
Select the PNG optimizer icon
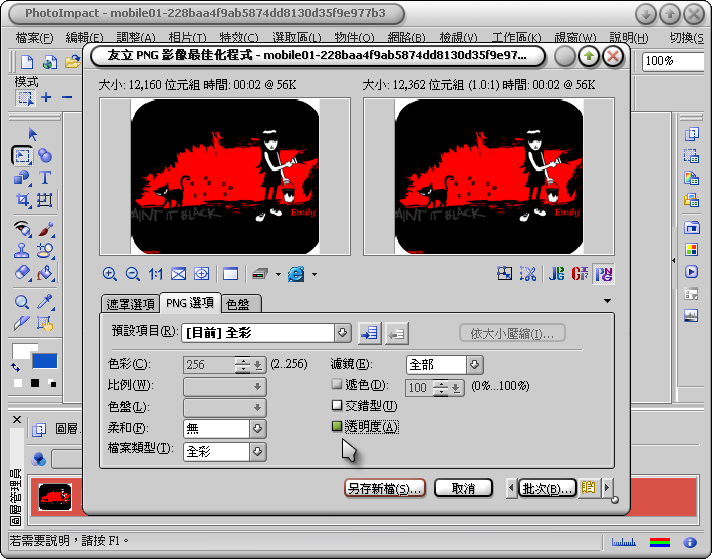(x=604, y=273)
